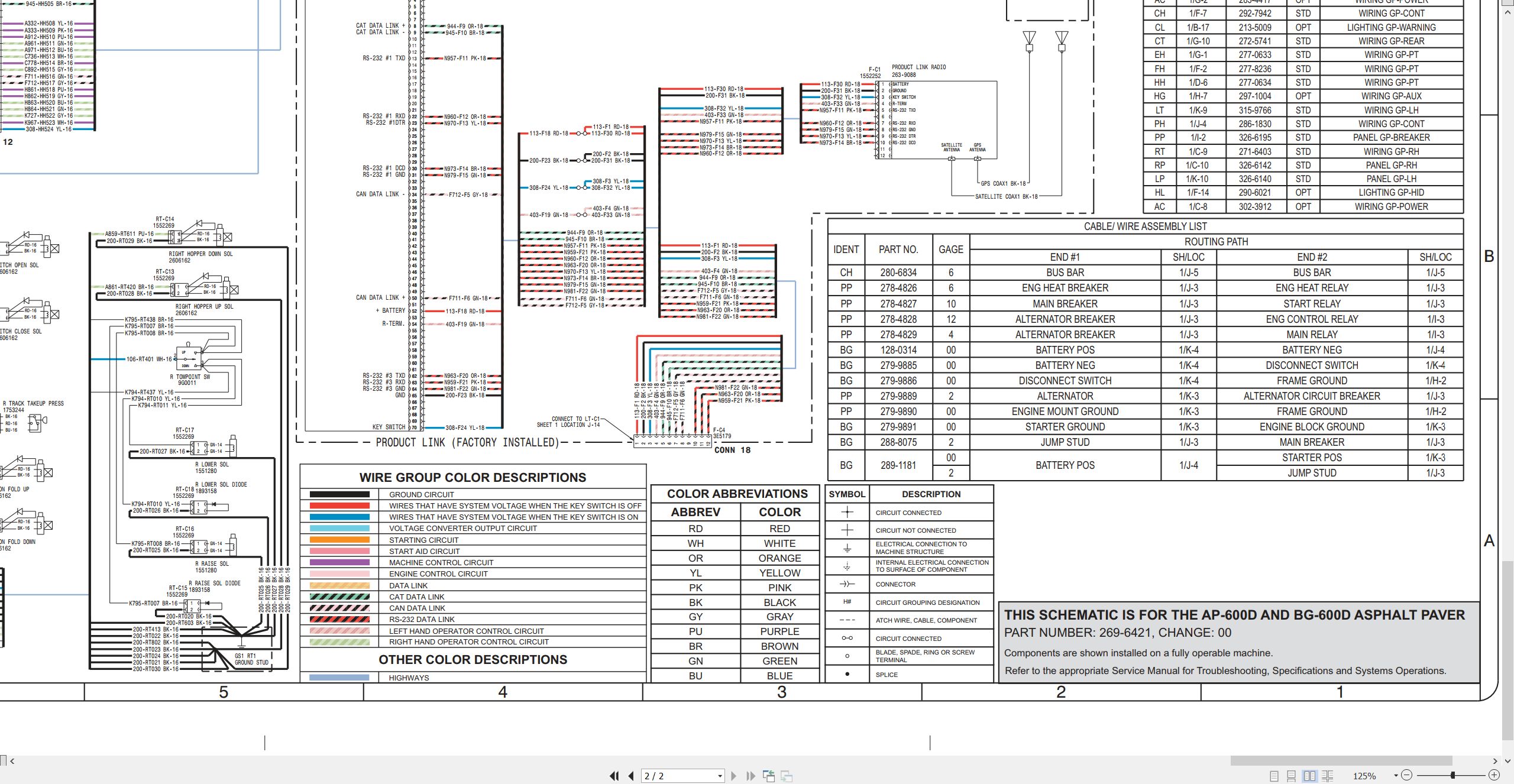Screen dimensions: 1514x784
Task: Click 'ENGINE BLOCK GROUND' cell
Action: [x=1311, y=427]
